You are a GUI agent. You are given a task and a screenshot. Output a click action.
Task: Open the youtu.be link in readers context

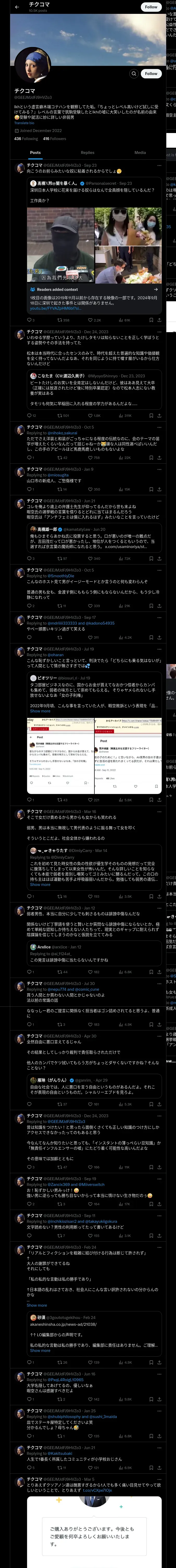click(55, 309)
